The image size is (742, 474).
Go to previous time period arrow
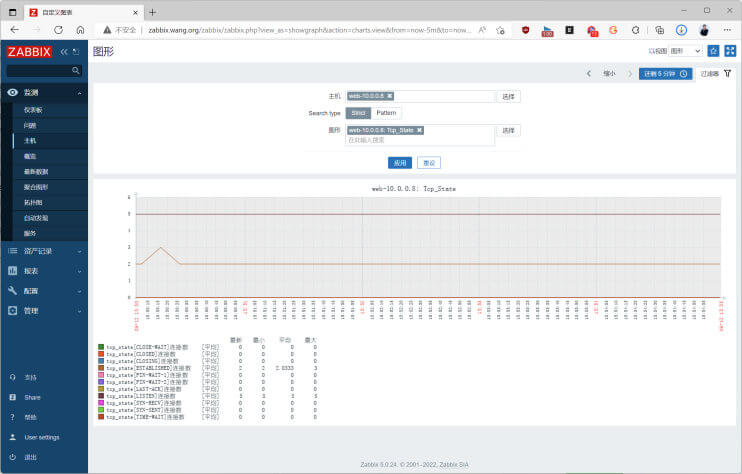[x=589, y=74]
